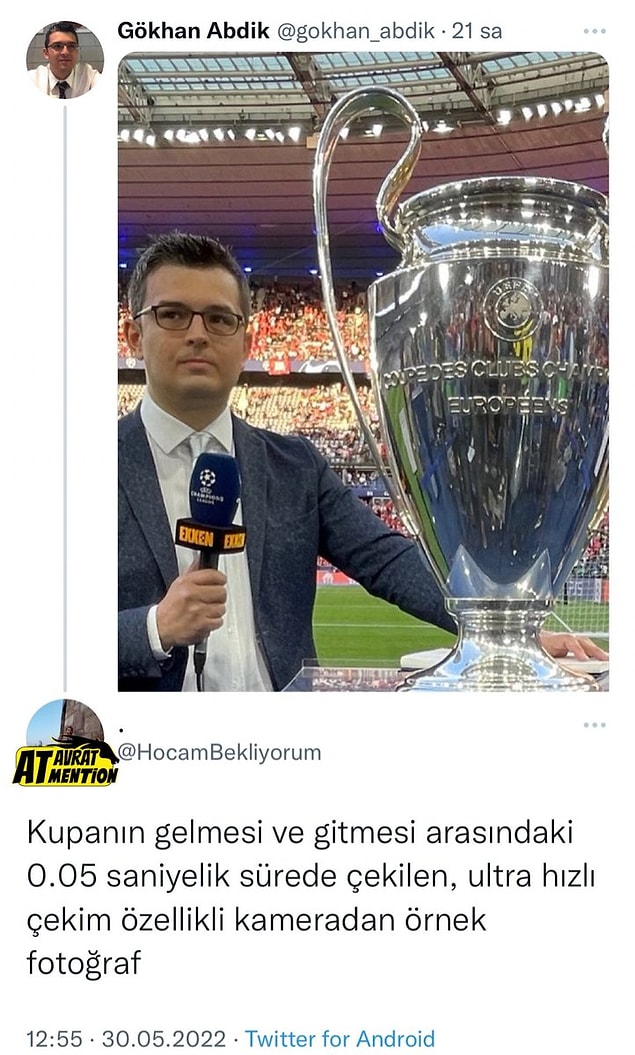The image size is (635, 1055).
Task: Click the 21 sa timestamp
Action: point(477,31)
